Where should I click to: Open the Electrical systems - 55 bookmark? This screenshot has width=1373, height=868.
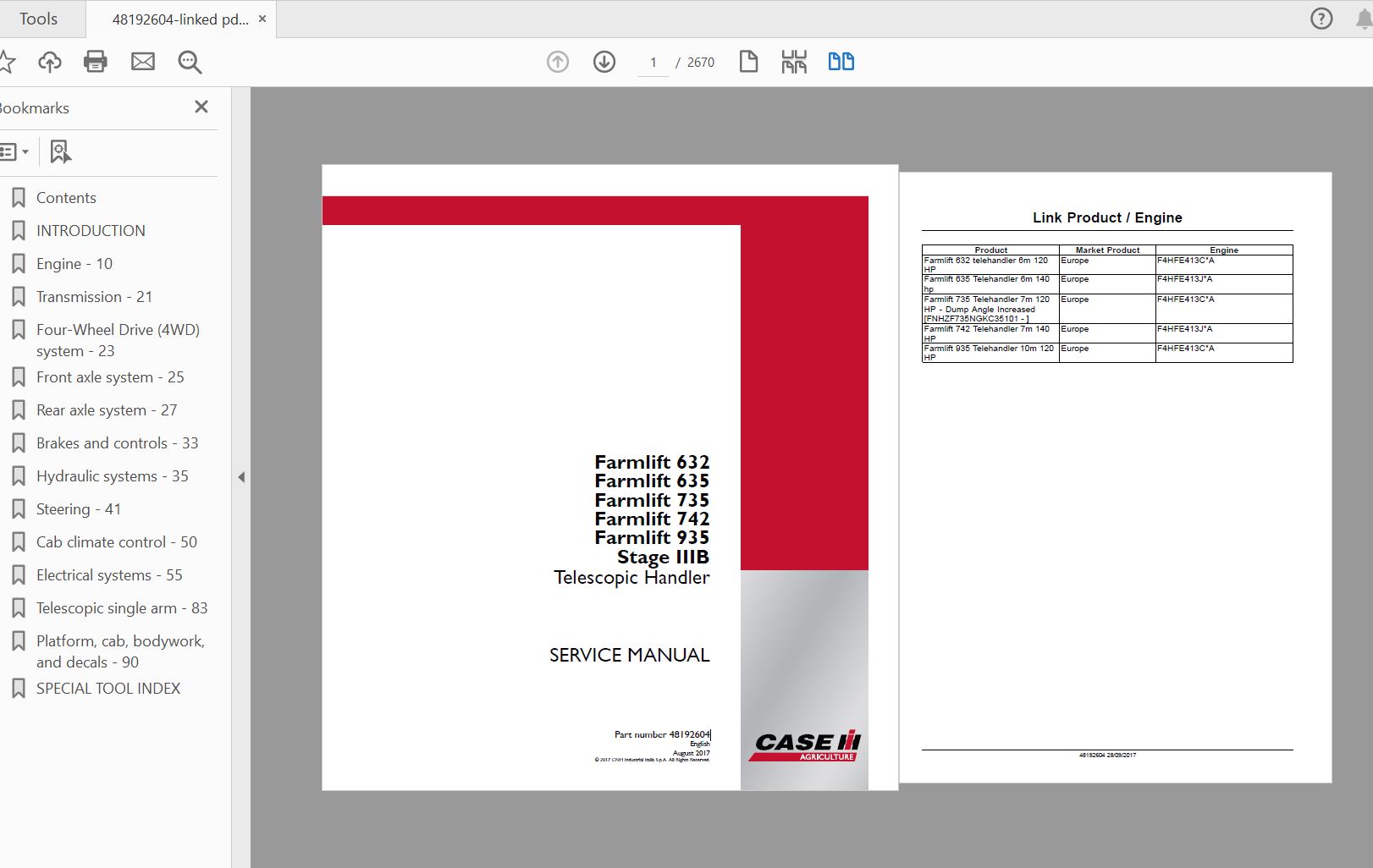[x=109, y=575]
